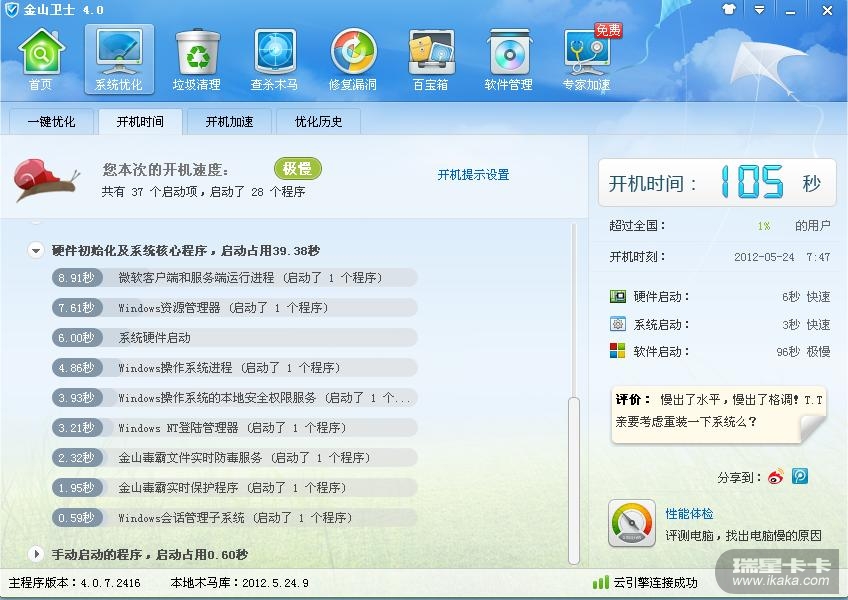Open 开机提示设置 link
Viewport: 848px width, 600px height.
473,175
